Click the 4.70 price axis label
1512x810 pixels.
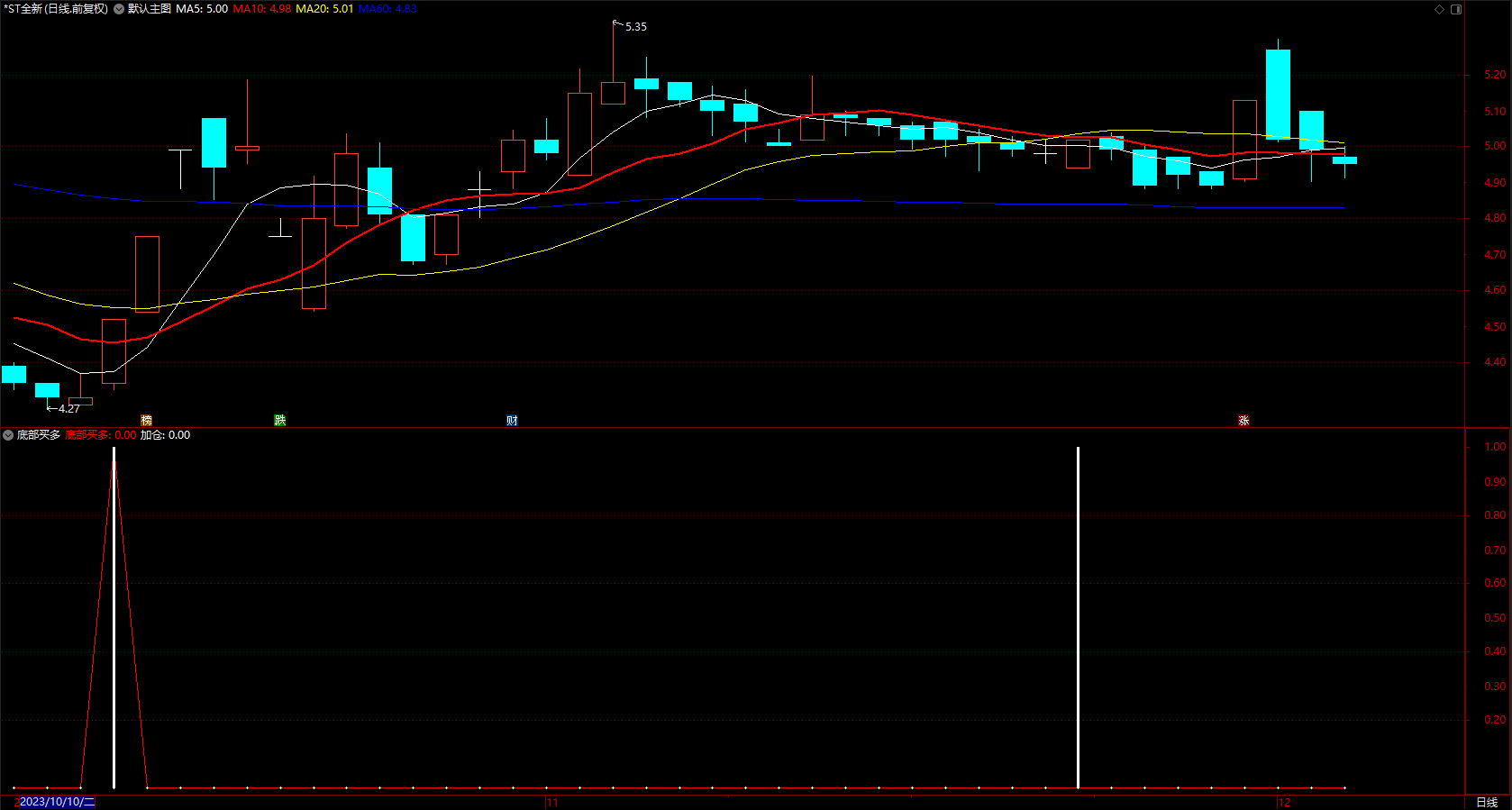click(x=1495, y=255)
